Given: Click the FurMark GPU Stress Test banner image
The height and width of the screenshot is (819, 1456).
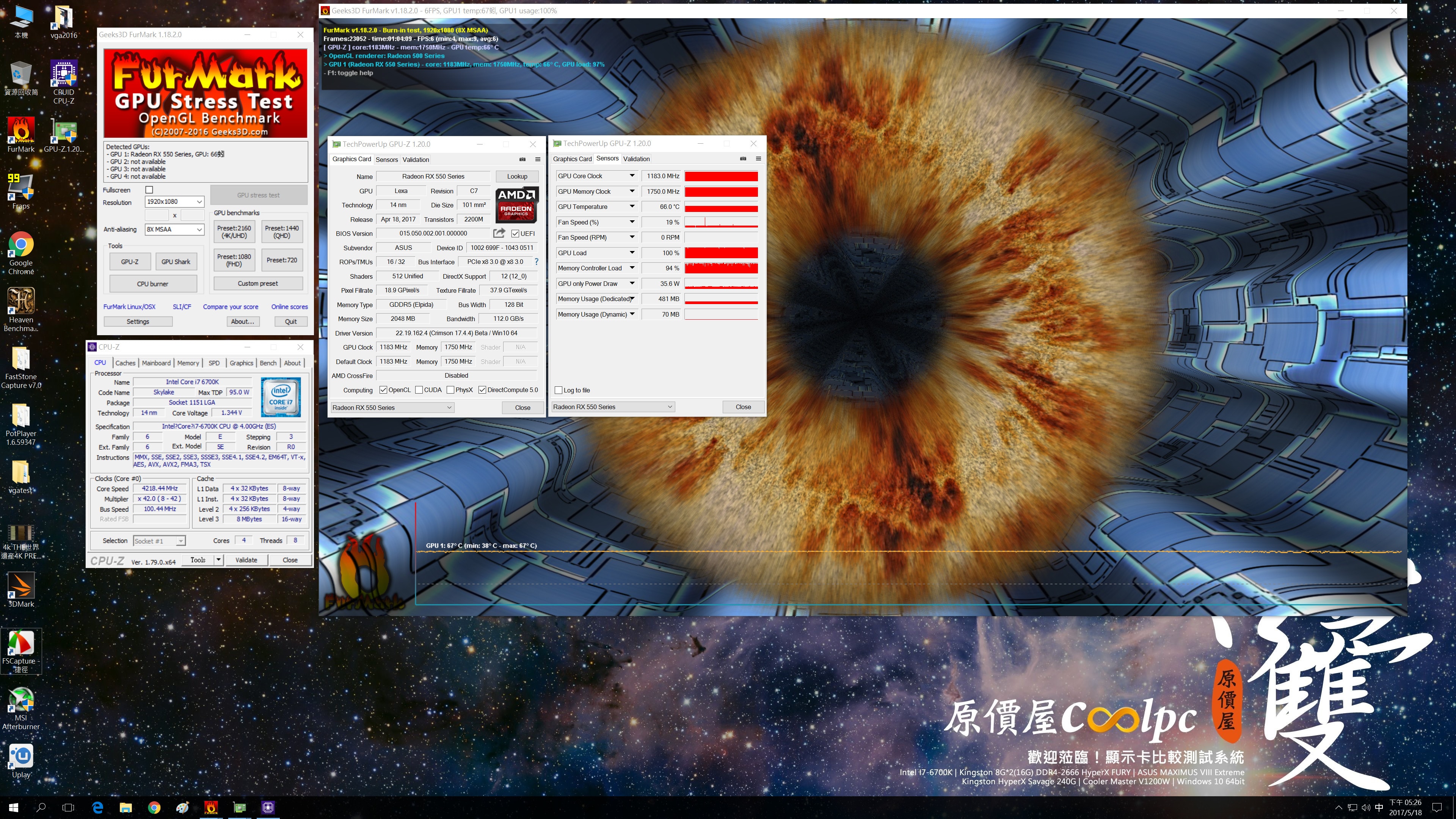Looking at the screenshot, I should (x=205, y=93).
